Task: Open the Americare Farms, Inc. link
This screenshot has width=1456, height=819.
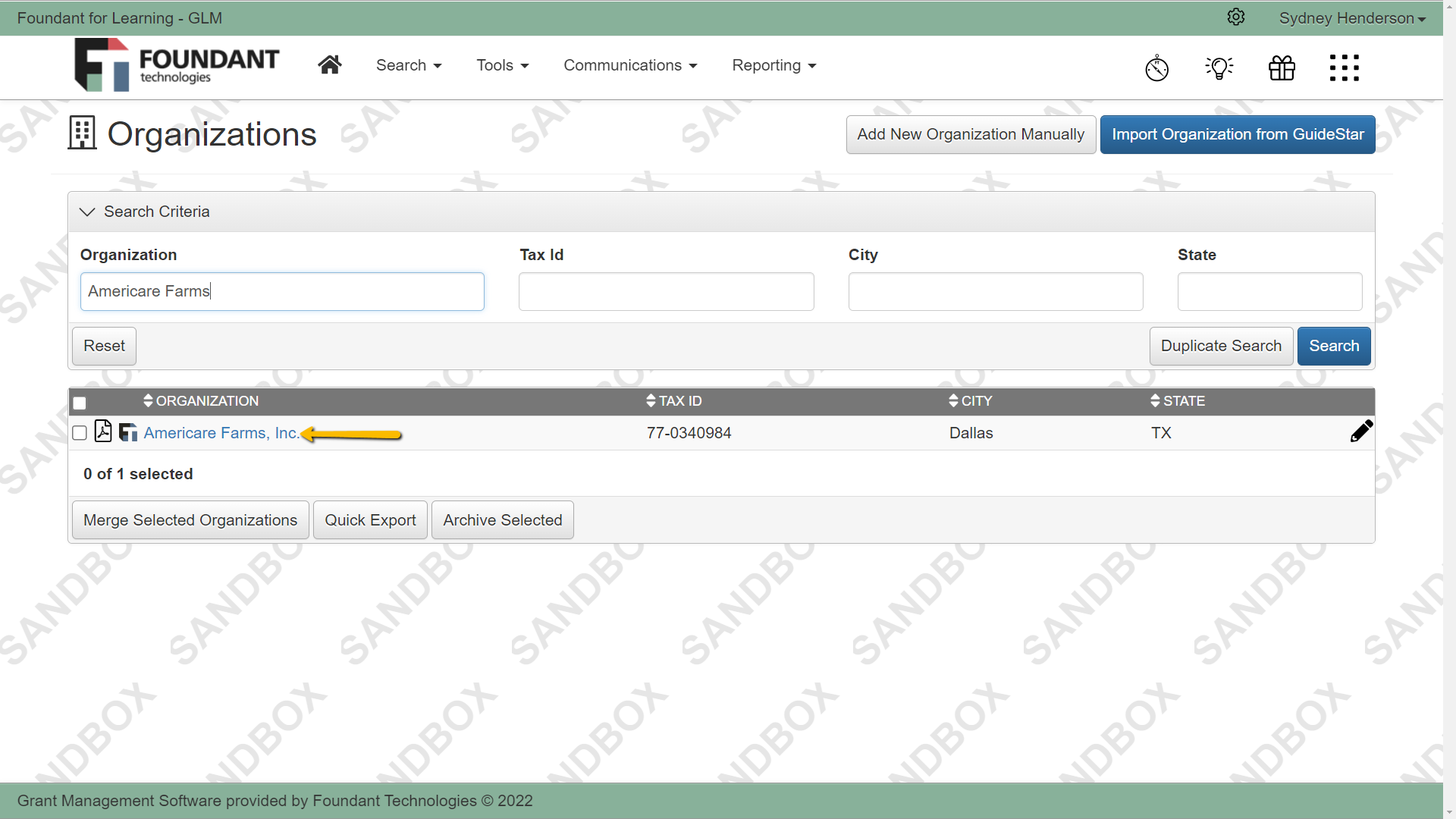Action: tap(221, 432)
